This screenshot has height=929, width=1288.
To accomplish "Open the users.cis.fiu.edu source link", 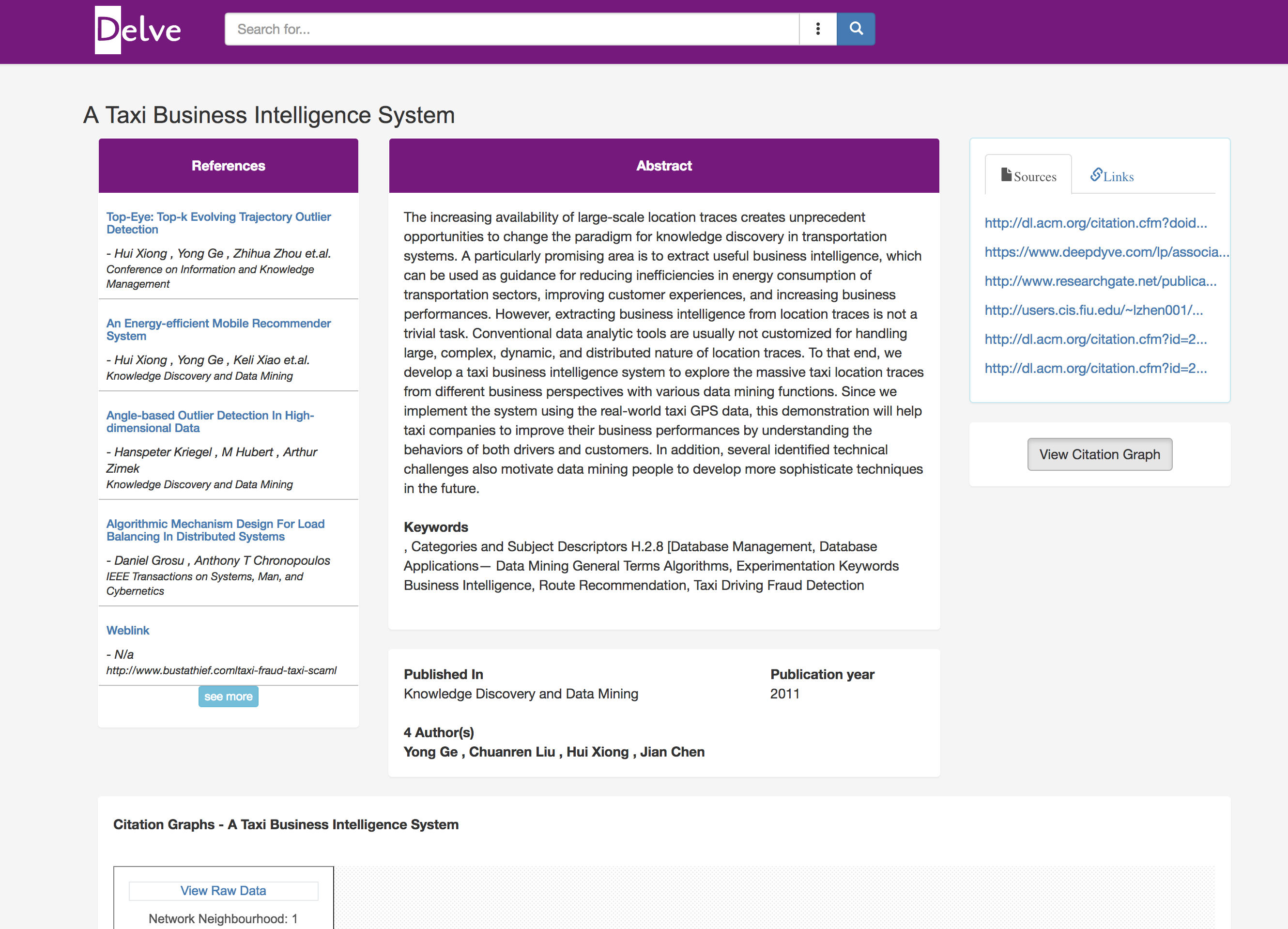I will click(1093, 310).
